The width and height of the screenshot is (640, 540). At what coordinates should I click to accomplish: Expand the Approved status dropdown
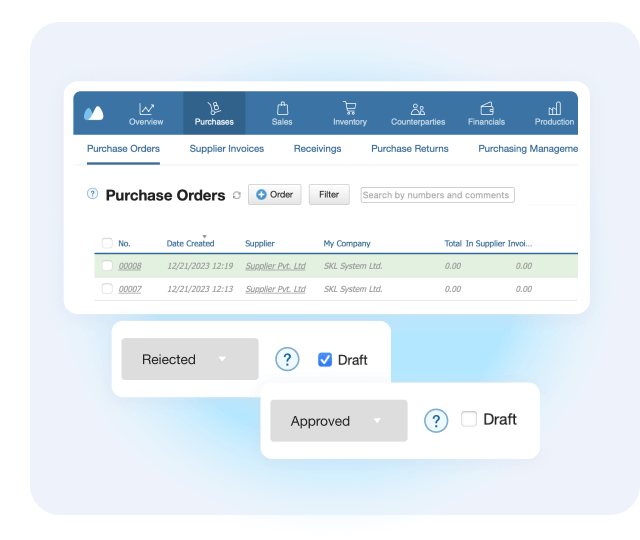[x=338, y=421]
